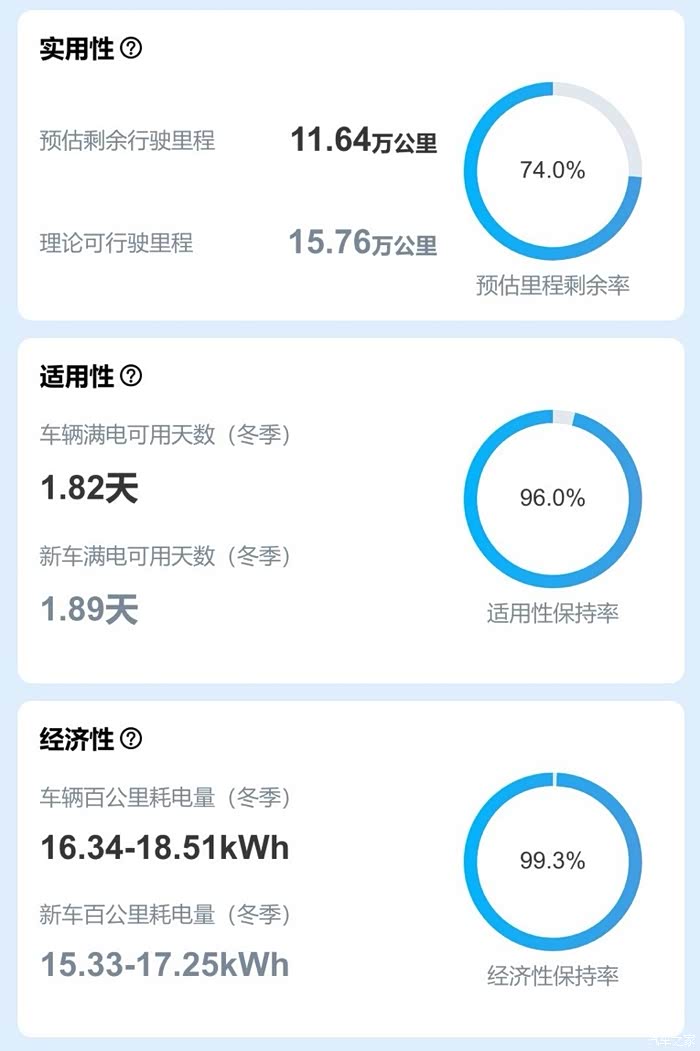Select the 96.0% applicability retention ring
Viewport: 700px width, 1051px height.
pos(552,498)
